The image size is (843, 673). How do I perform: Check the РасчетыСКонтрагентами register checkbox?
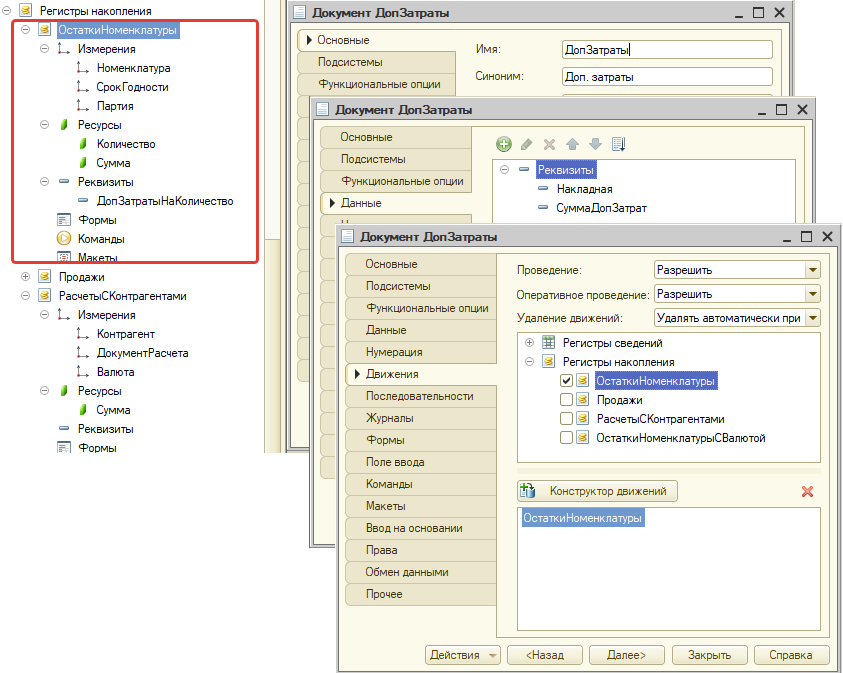tap(566, 418)
